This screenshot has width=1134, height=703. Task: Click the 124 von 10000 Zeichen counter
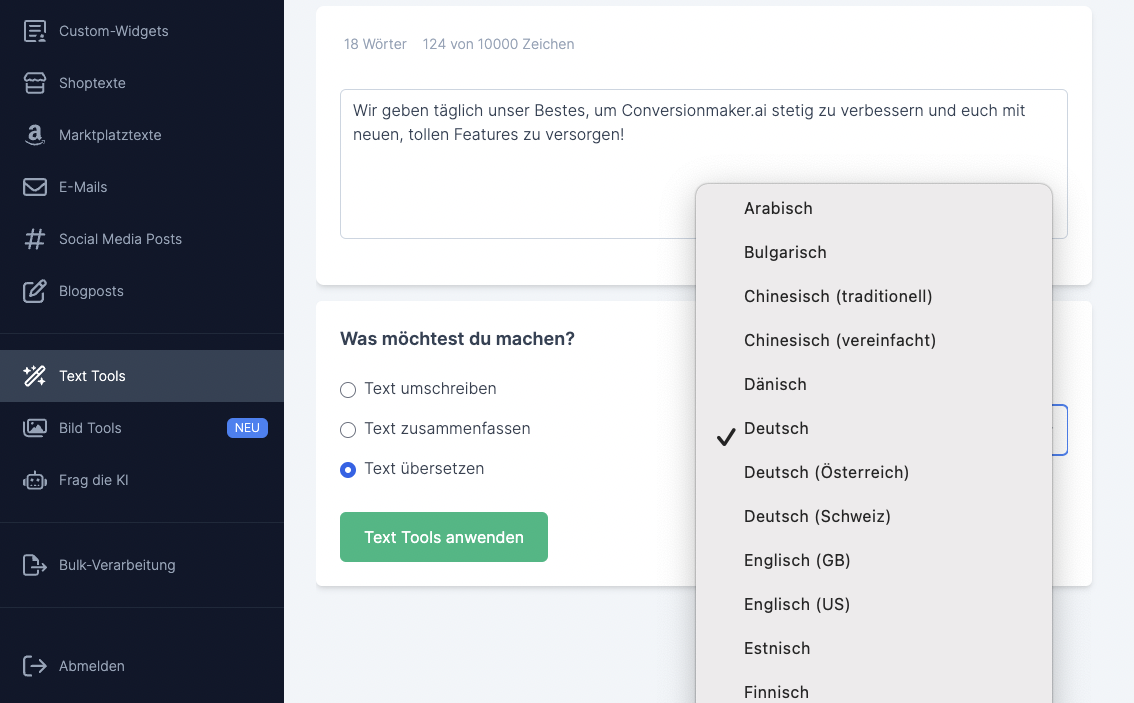[x=498, y=44]
